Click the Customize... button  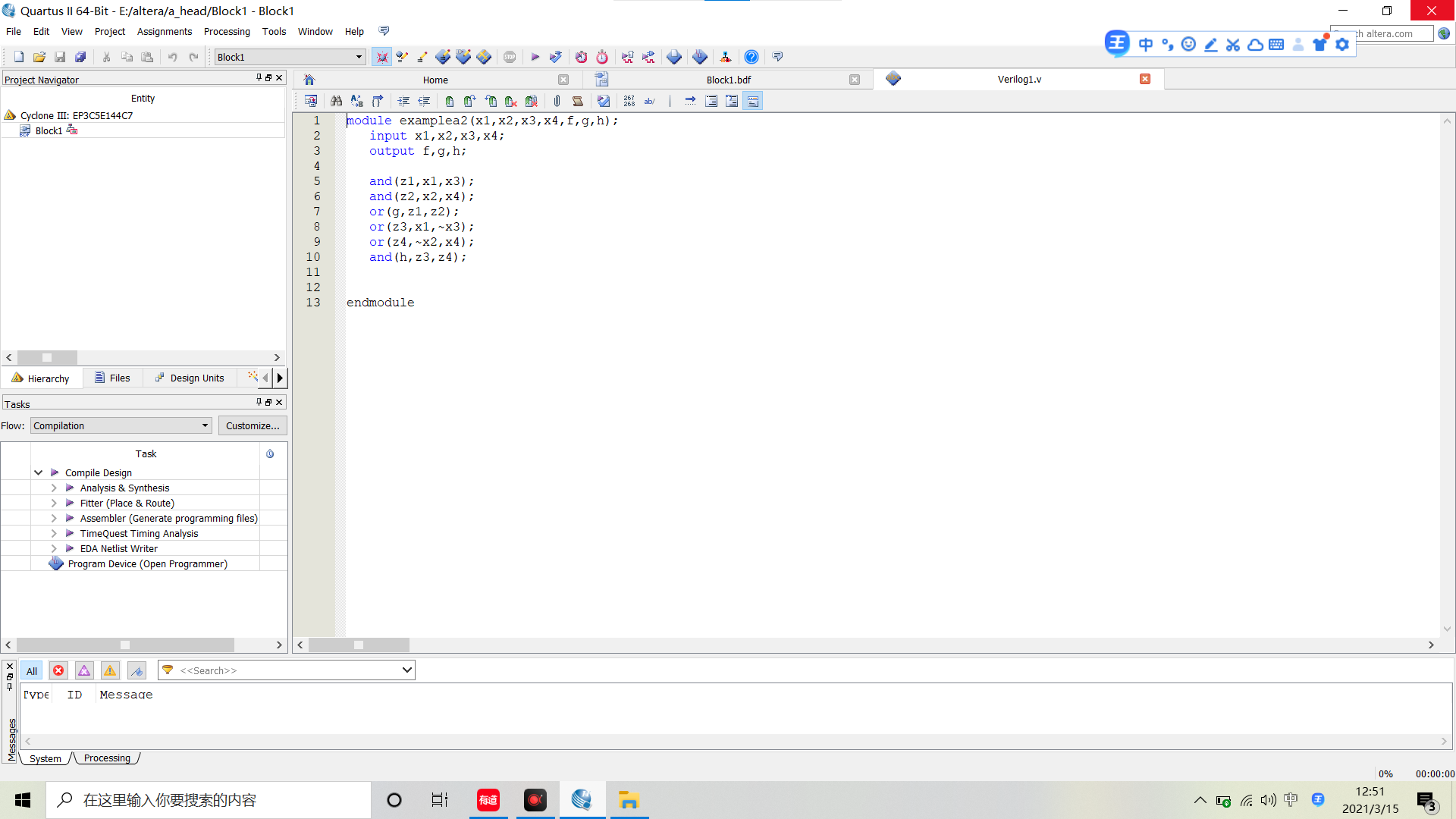253,425
